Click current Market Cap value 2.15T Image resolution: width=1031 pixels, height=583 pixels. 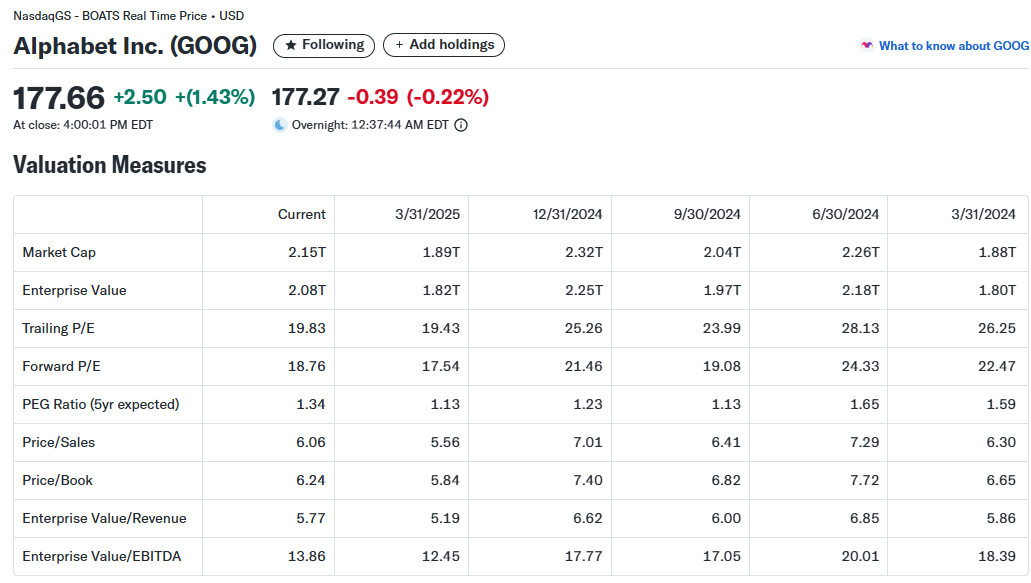pyautogui.click(x=306, y=252)
